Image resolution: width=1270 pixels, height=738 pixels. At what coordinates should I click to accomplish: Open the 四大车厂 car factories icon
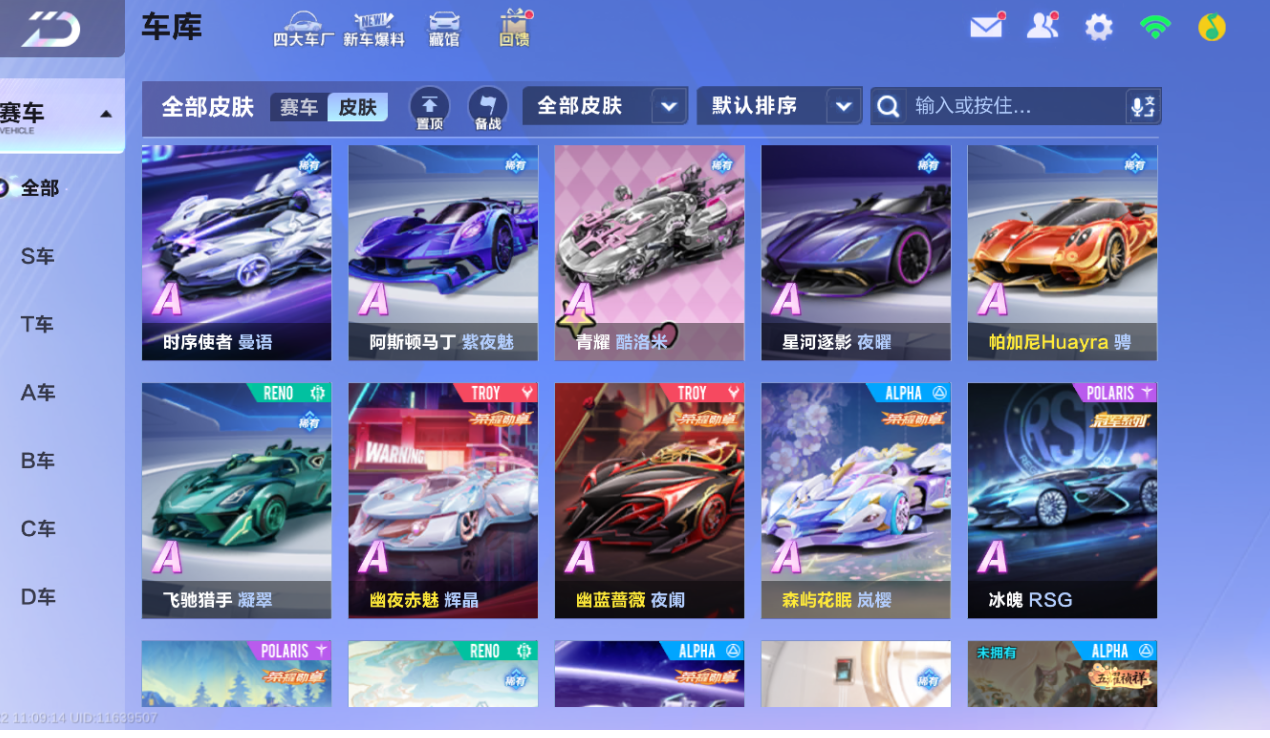[x=303, y=29]
